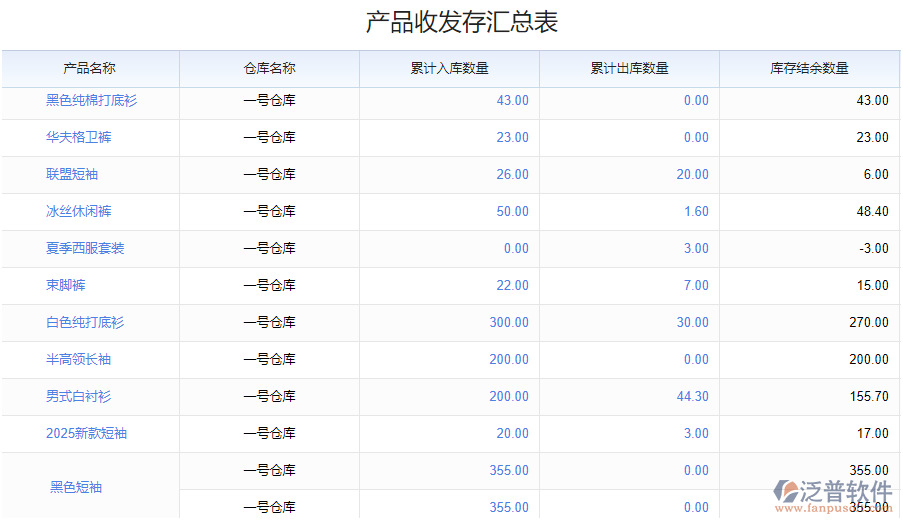This screenshot has height=524, width=903.
Task: Open the 华夫格卫裤 product link
Action: click(78, 137)
